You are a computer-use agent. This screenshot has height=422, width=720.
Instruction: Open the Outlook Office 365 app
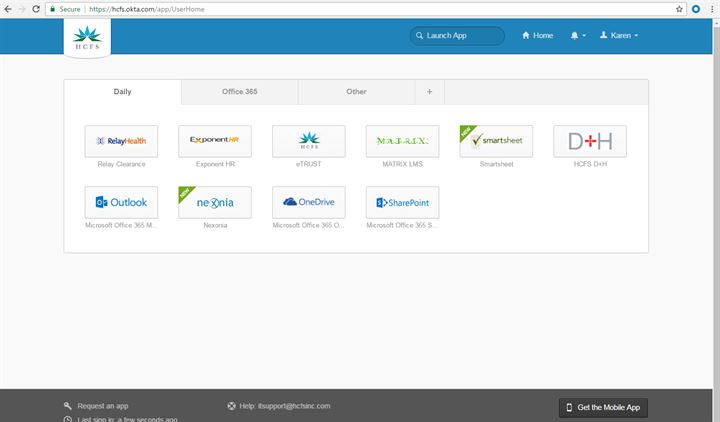tap(121, 202)
